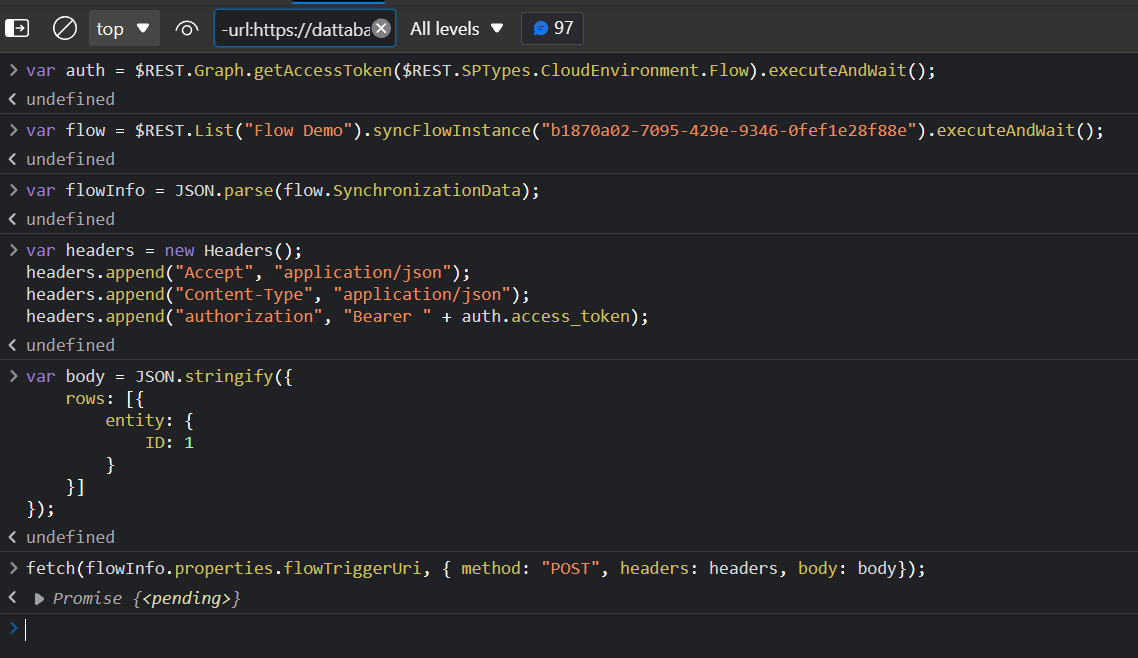Toggle the console sidebar panel icon
This screenshot has width=1138, height=658.
coord(17,28)
